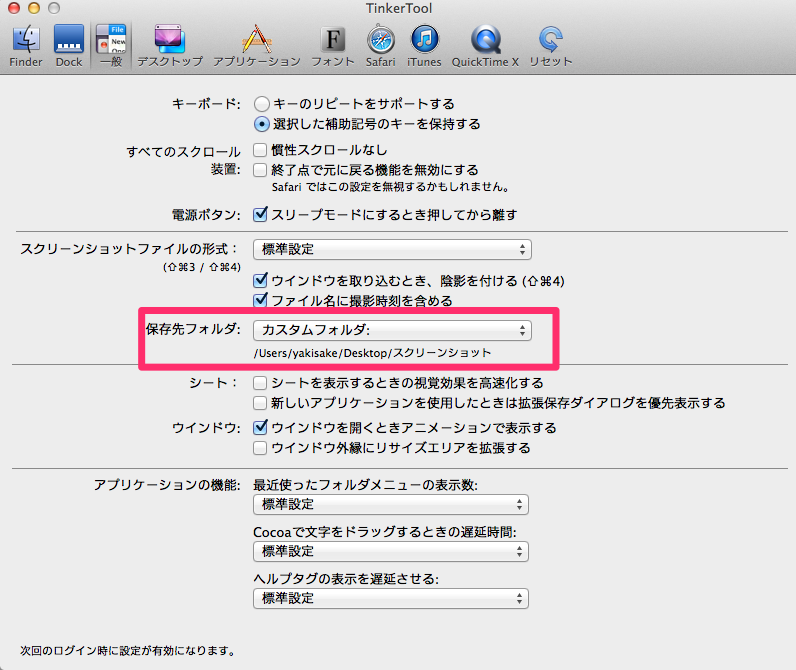Image resolution: width=796 pixels, height=670 pixels.
Task: Toggle ウインドウを取り込むとき、陰影を付ける checkbox
Action: (260, 280)
